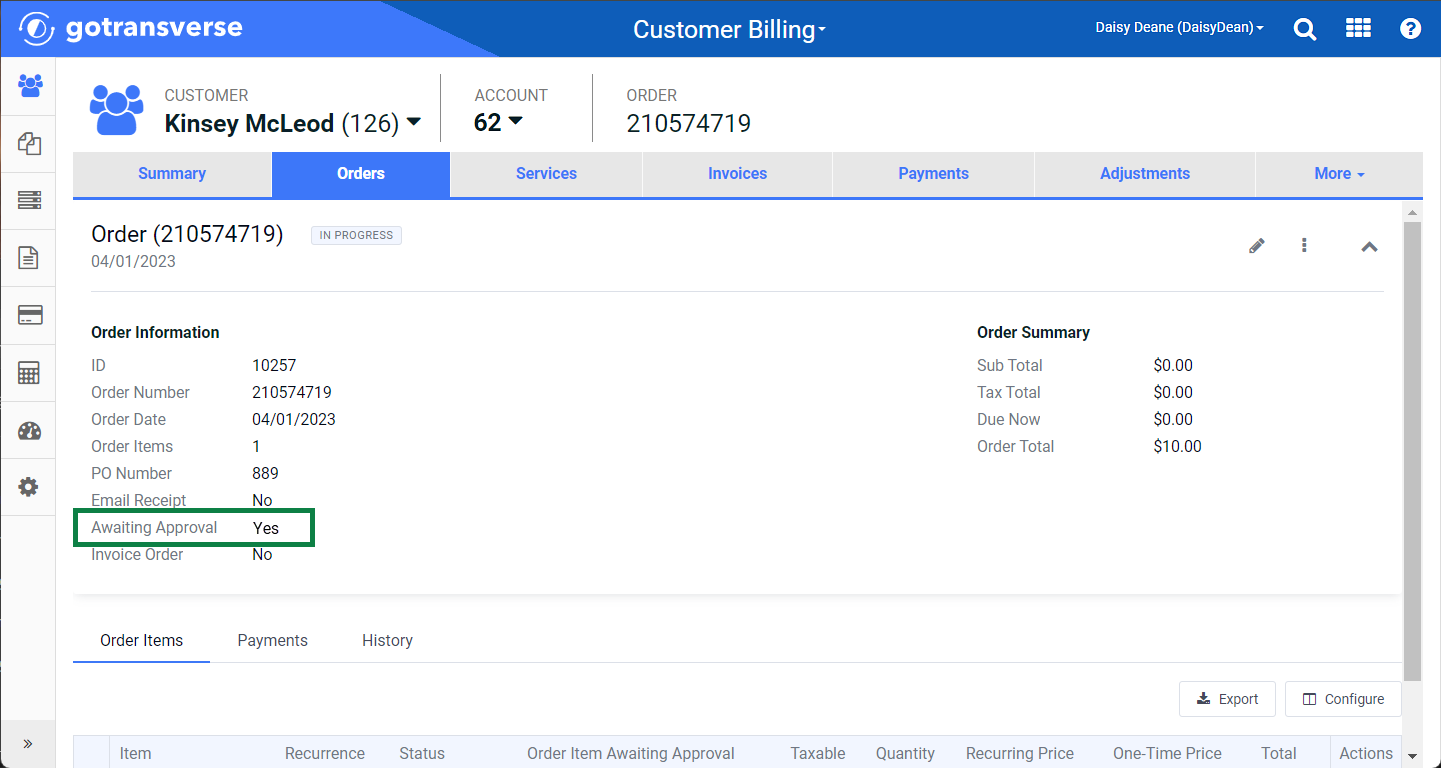
Task: Open the Kinsey McLeod customer dropdown
Action: tap(414, 122)
